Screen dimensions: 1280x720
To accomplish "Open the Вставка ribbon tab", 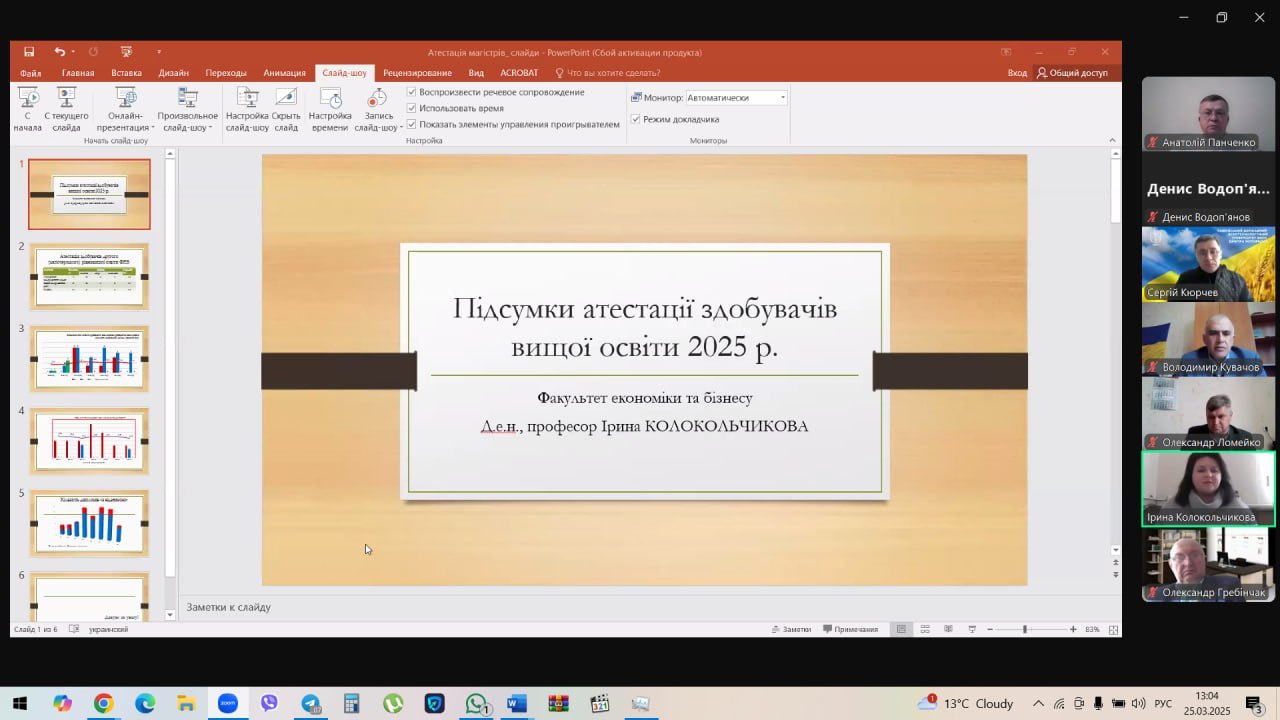I will 126,73.
